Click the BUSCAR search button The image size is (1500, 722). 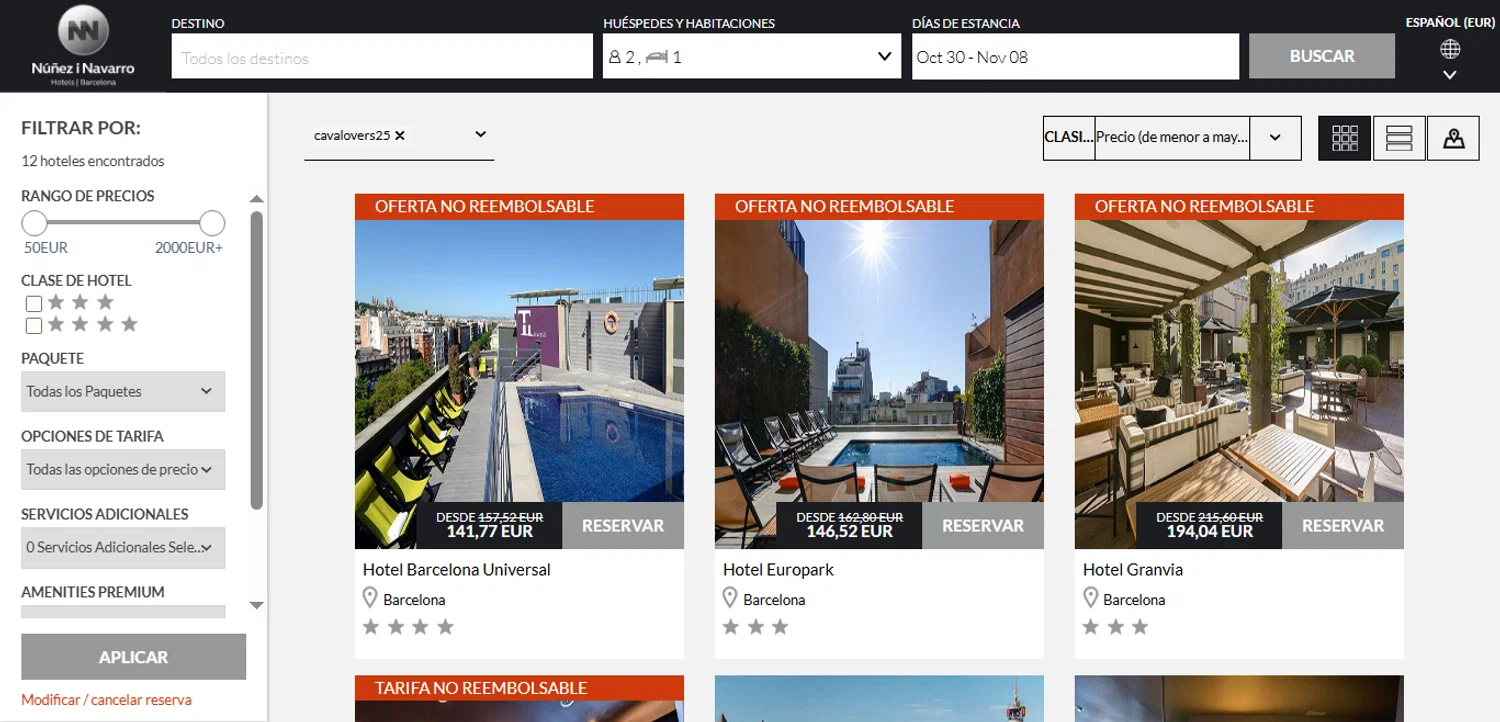pos(1322,56)
